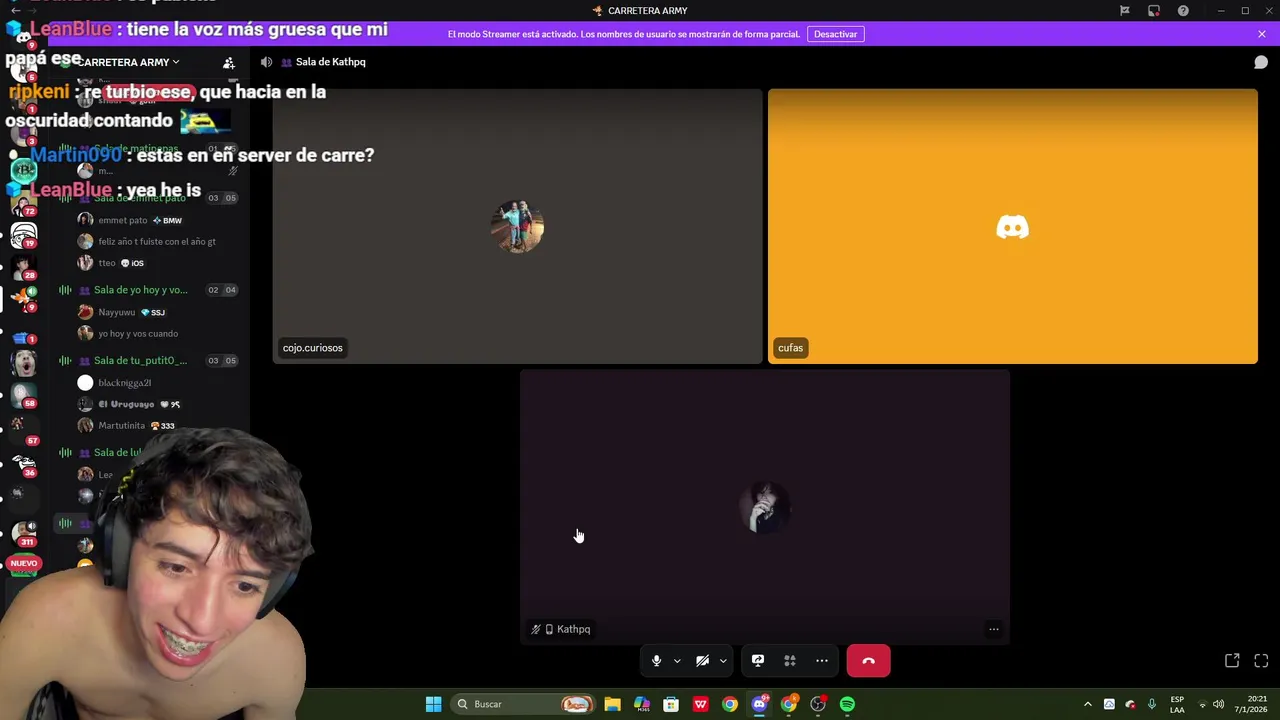This screenshot has height=720, width=1280.
Task: Open the microphone input options arrow
Action: coord(677,661)
